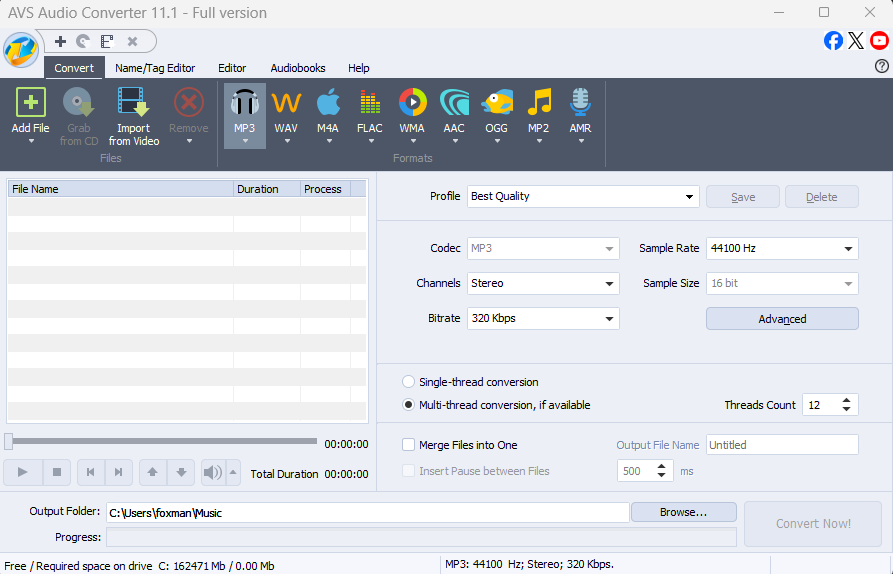Select the FLAC format icon

coord(370,102)
